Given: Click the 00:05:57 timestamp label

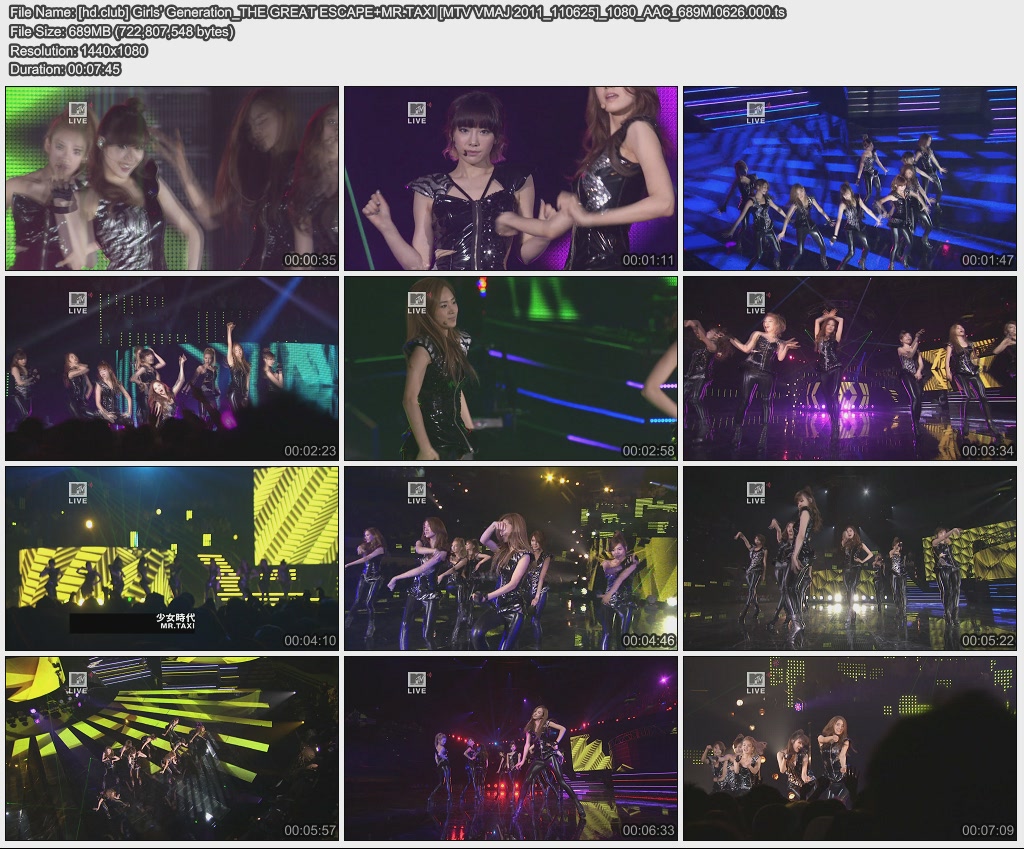Looking at the screenshot, I should click(x=310, y=831).
